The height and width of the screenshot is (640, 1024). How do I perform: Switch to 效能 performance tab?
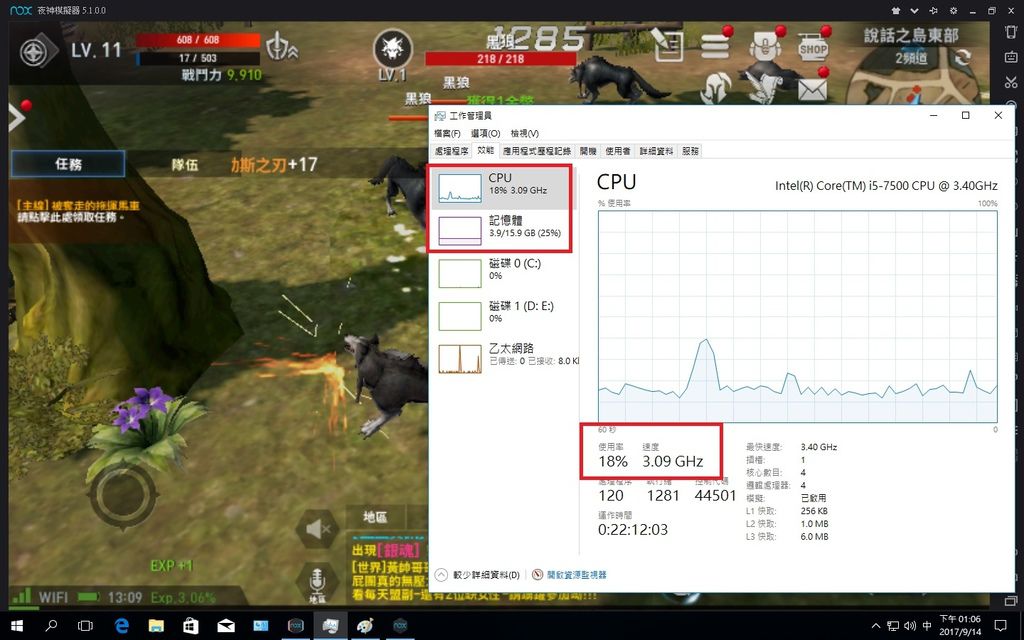point(485,150)
